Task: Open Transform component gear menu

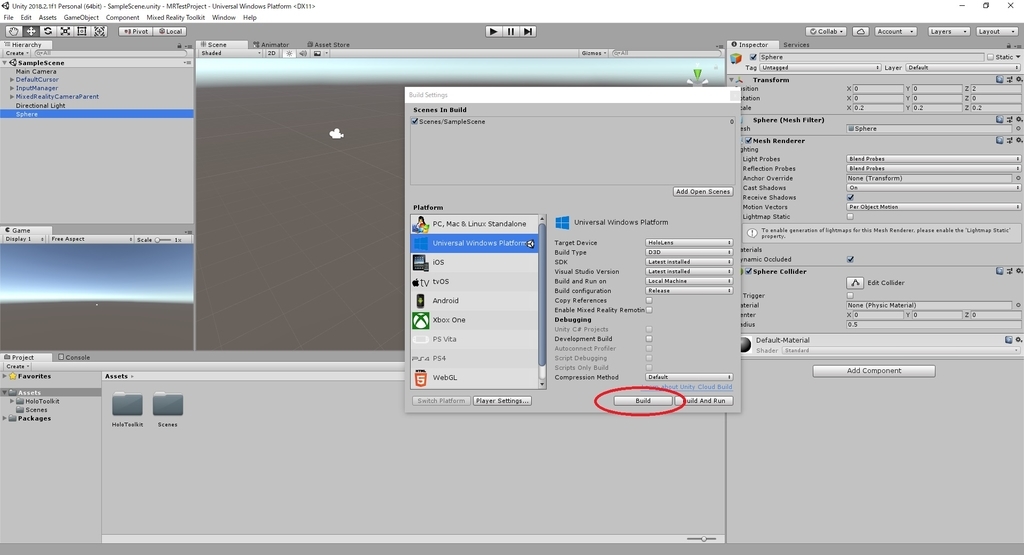Action: tap(1019, 80)
